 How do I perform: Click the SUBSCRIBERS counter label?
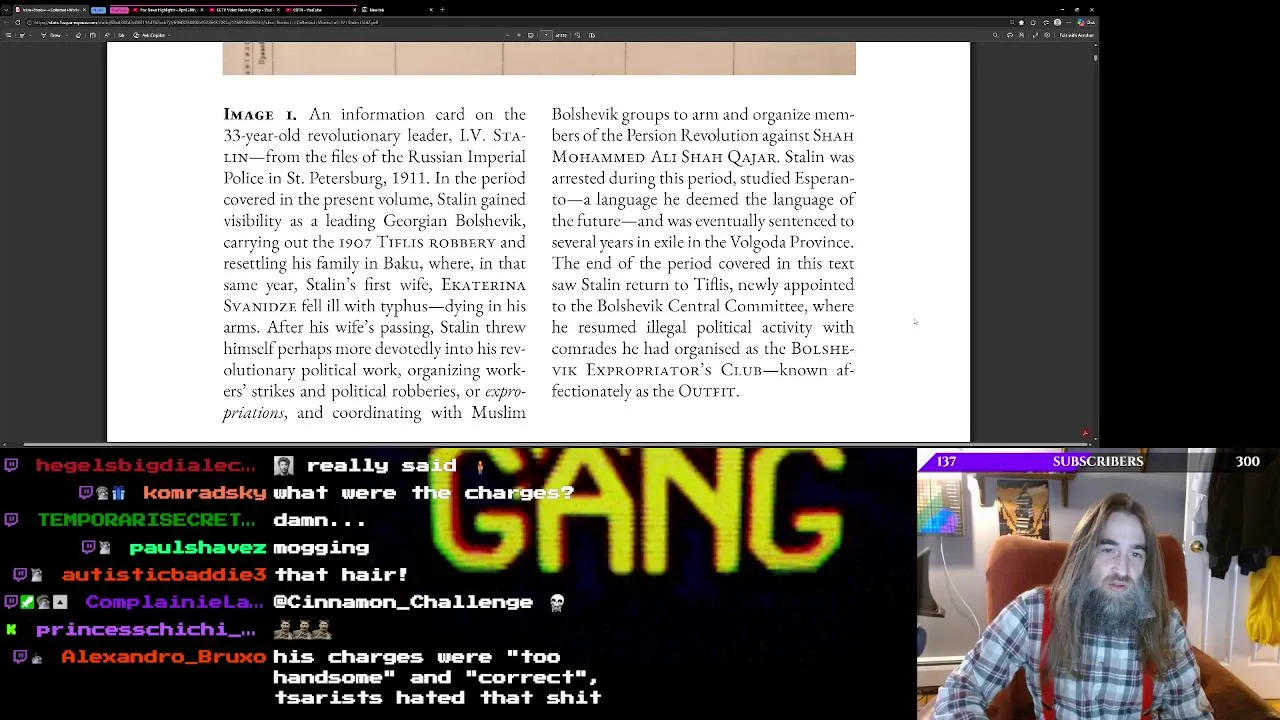[x=1097, y=461]
